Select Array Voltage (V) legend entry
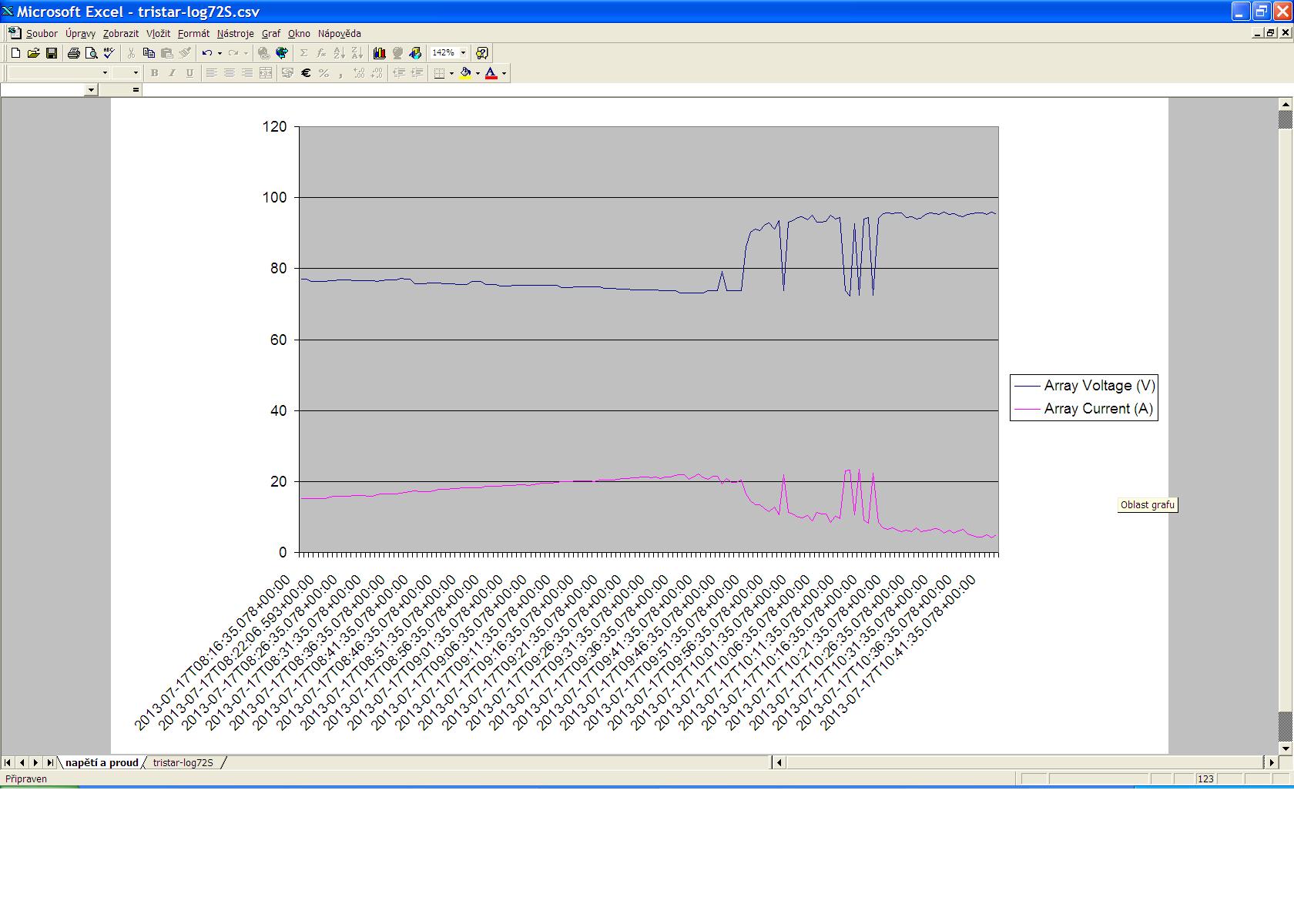Viewport: 1294px width, 924px height. point(1098,386)
